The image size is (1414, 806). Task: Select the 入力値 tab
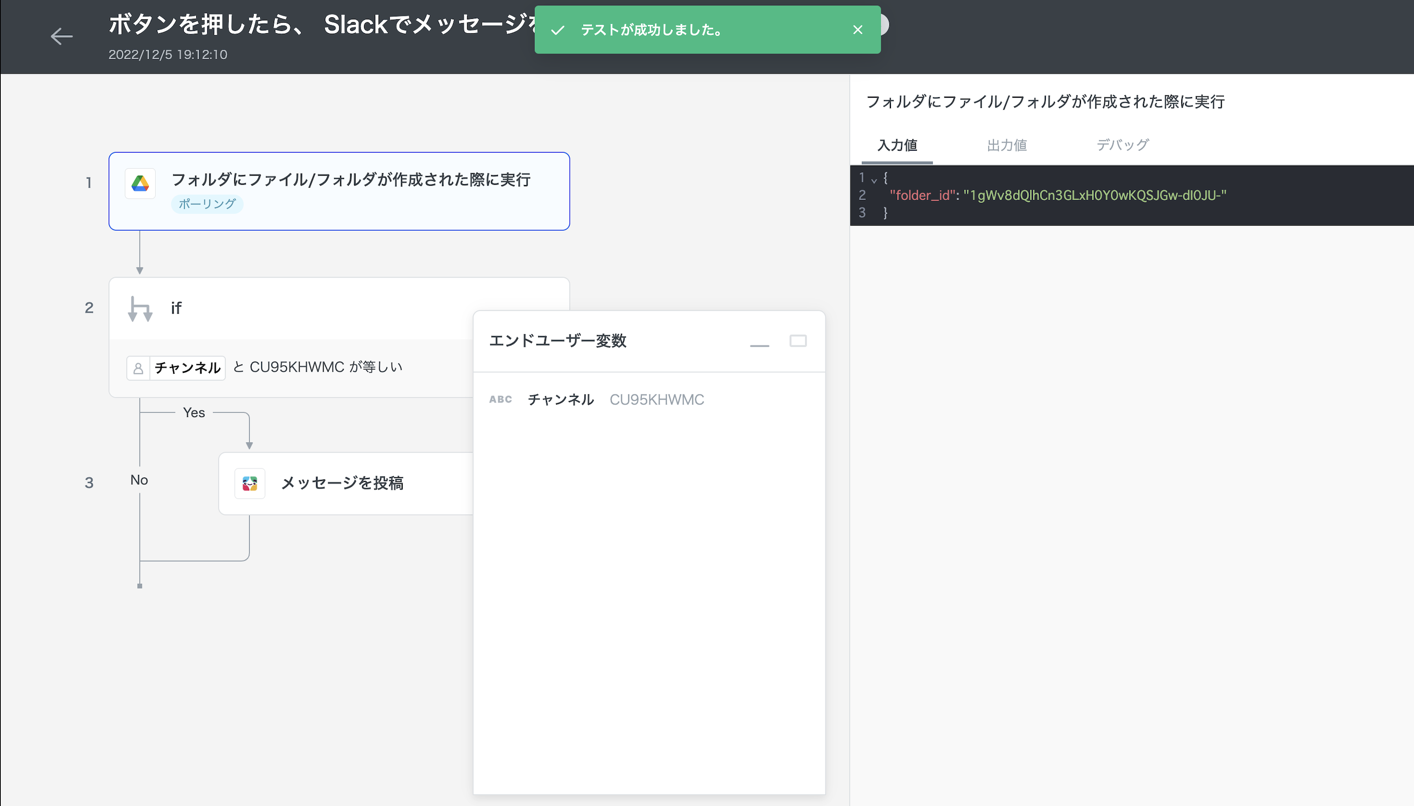point(897,145)
